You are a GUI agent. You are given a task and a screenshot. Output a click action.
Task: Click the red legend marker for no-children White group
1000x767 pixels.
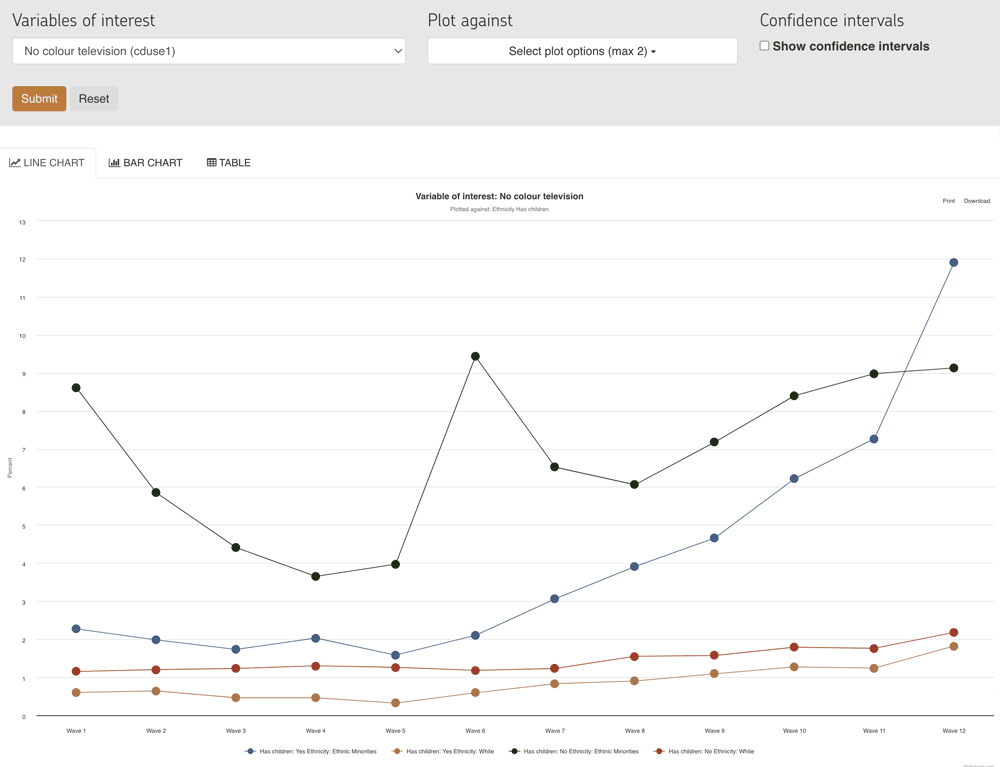(659, 751)
